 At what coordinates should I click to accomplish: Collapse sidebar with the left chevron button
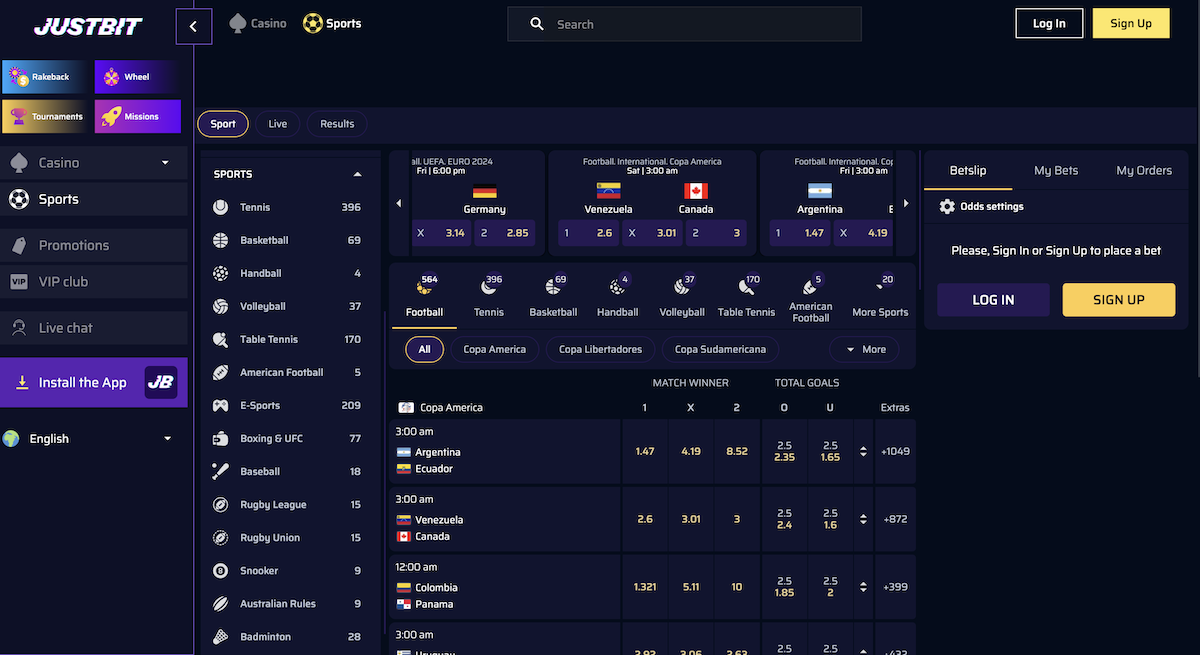tap(193, 27)
